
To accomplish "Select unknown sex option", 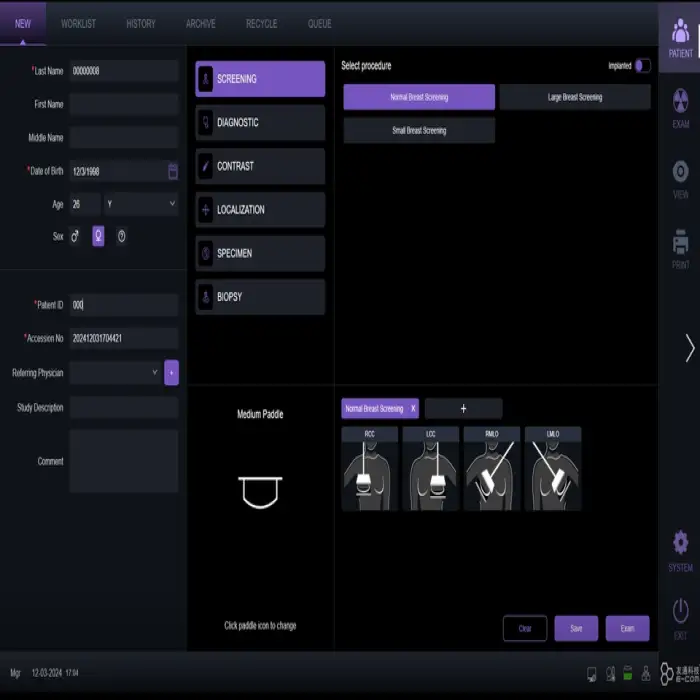I will pyautogui.click(x=121, y=237).
